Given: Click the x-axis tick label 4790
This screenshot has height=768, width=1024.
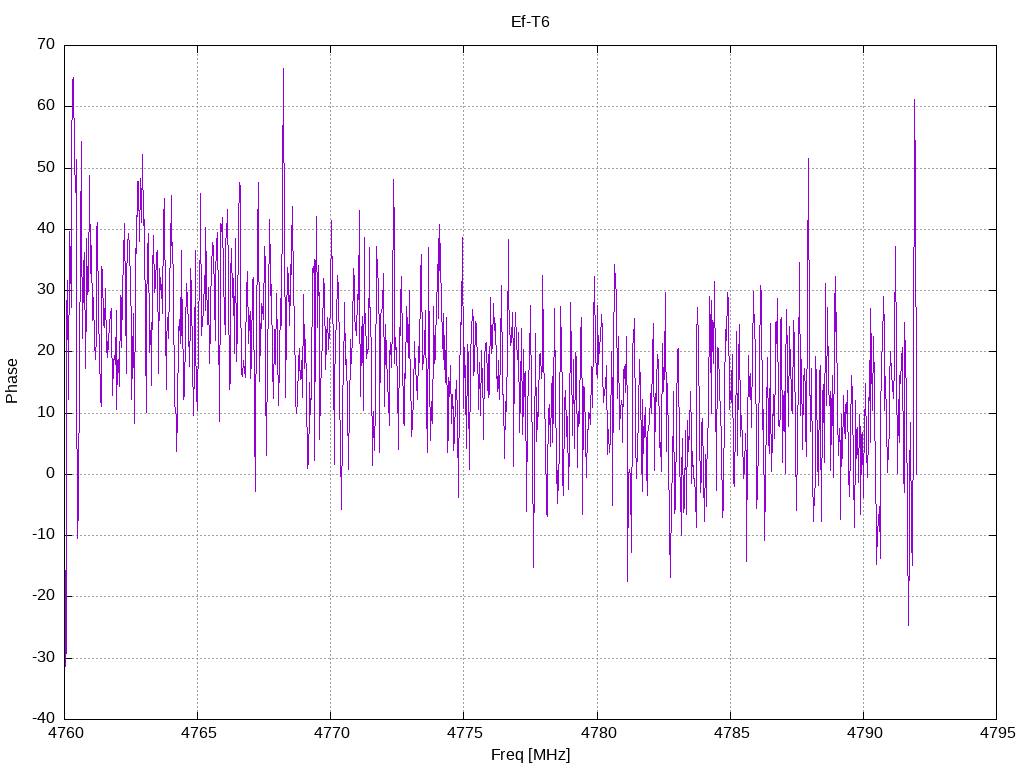Looking at the screenshot, I should (x=865, y=733).
